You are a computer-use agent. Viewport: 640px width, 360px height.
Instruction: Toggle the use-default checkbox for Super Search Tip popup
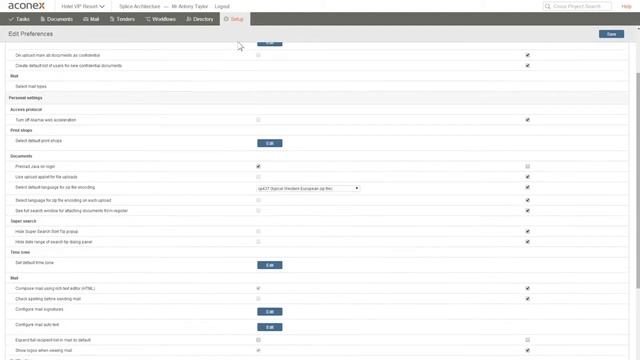527,231
